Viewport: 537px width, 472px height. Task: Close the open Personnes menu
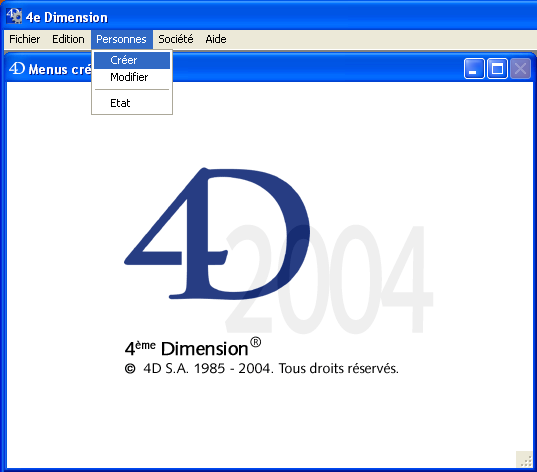pyautogui.click(x=121, y=39)
